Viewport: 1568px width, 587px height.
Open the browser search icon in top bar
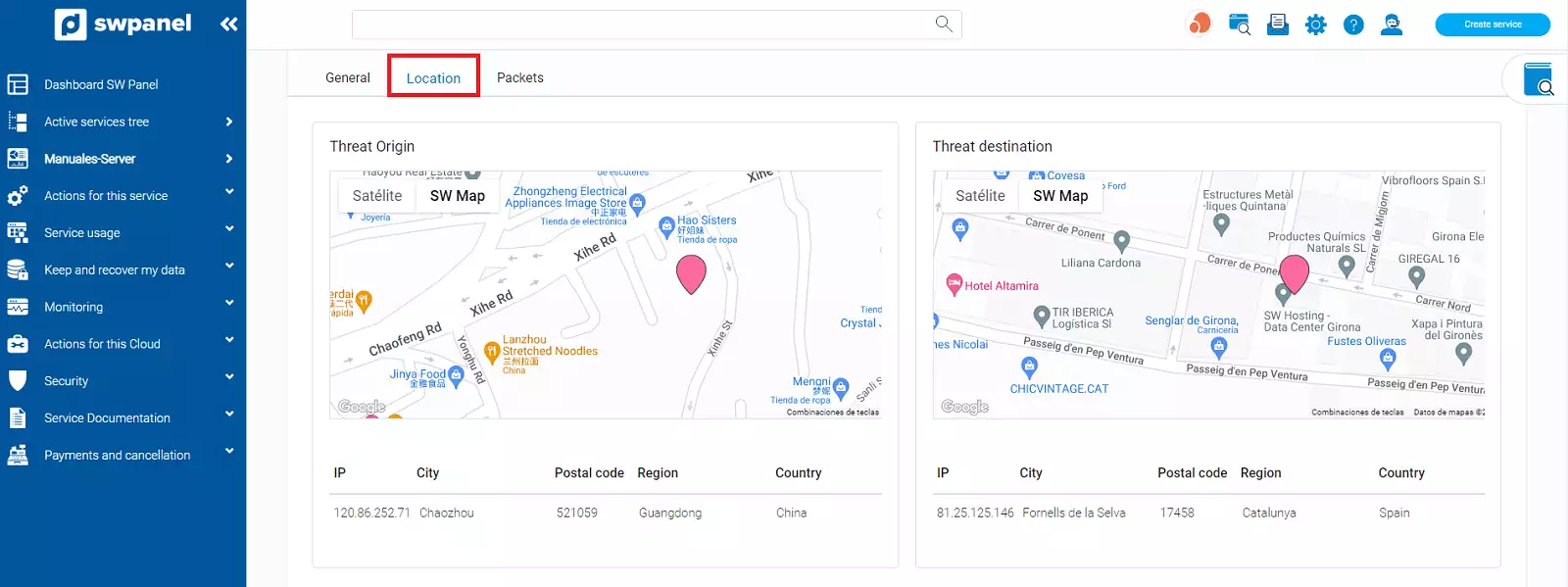(x=1239, y=24)
